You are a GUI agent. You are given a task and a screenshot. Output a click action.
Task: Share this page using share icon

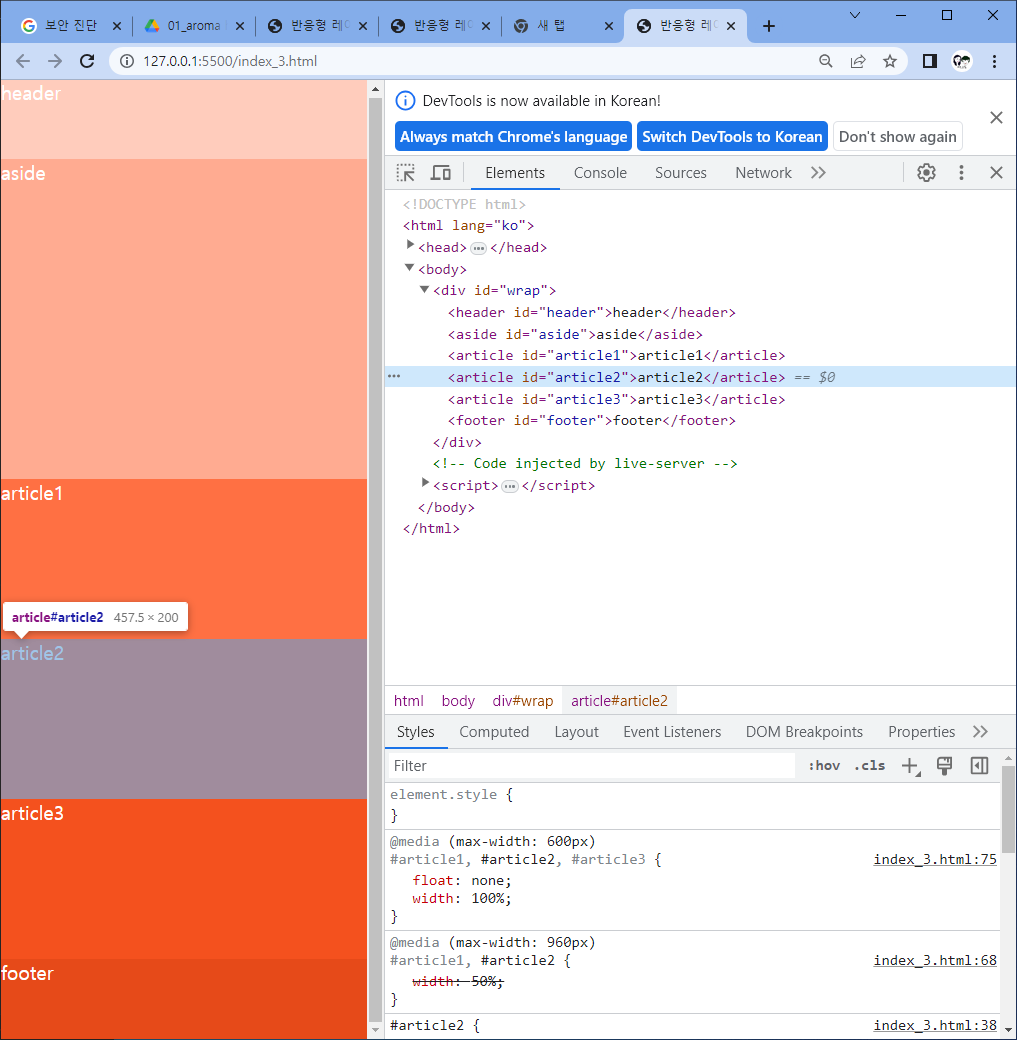[x=858, y=61]
